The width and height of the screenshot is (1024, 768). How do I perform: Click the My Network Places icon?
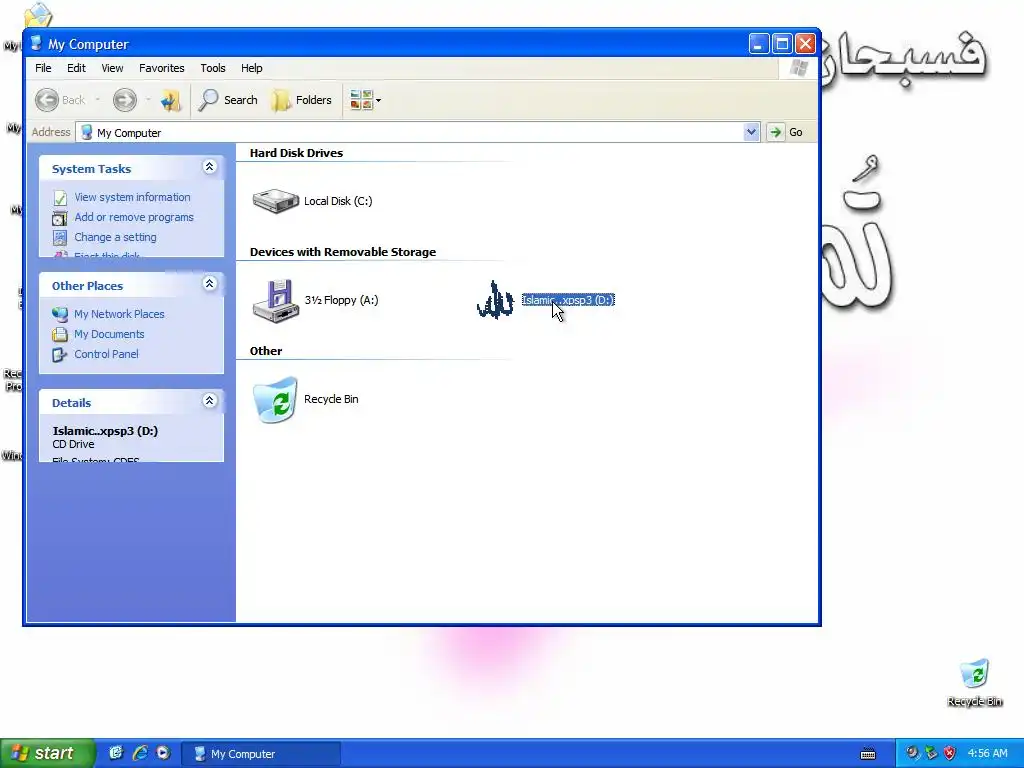[60, 315]
